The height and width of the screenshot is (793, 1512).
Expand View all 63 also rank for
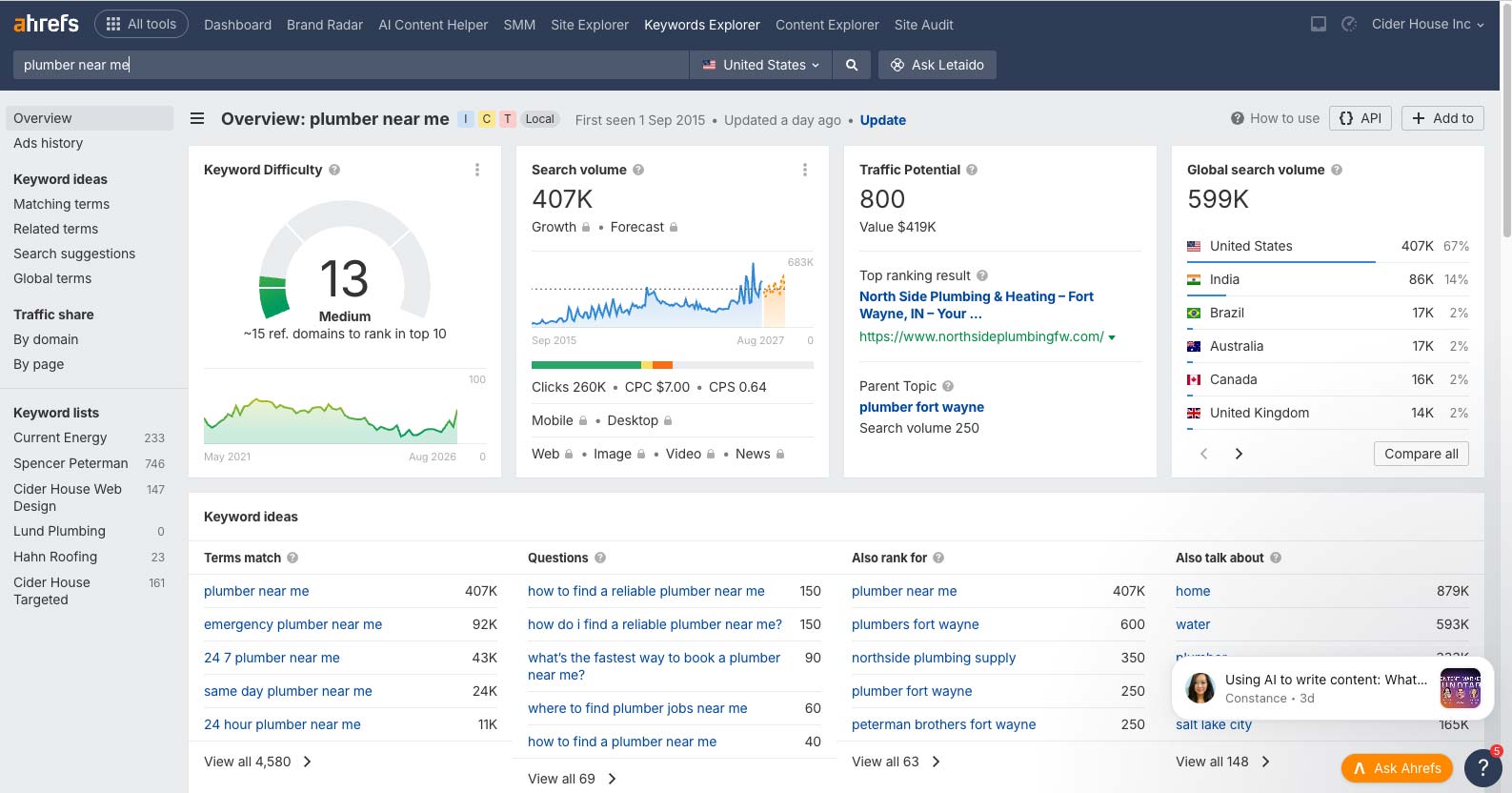point(896,762)
